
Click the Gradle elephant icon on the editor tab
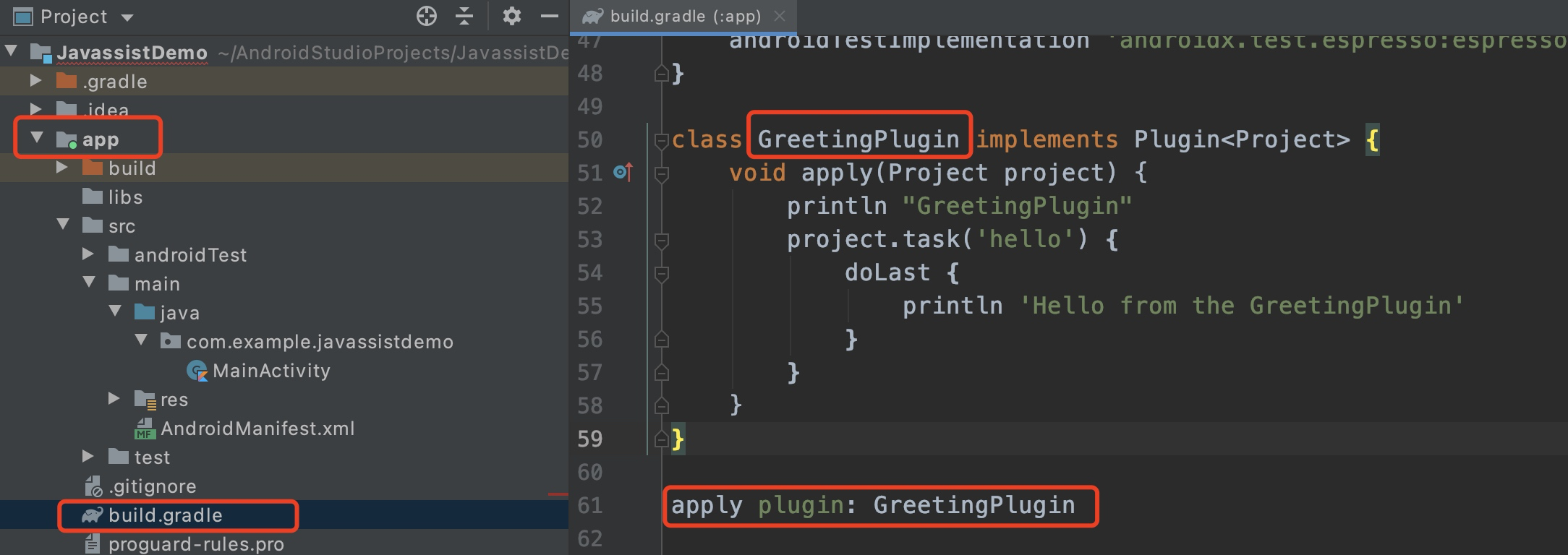pos(593,16)
